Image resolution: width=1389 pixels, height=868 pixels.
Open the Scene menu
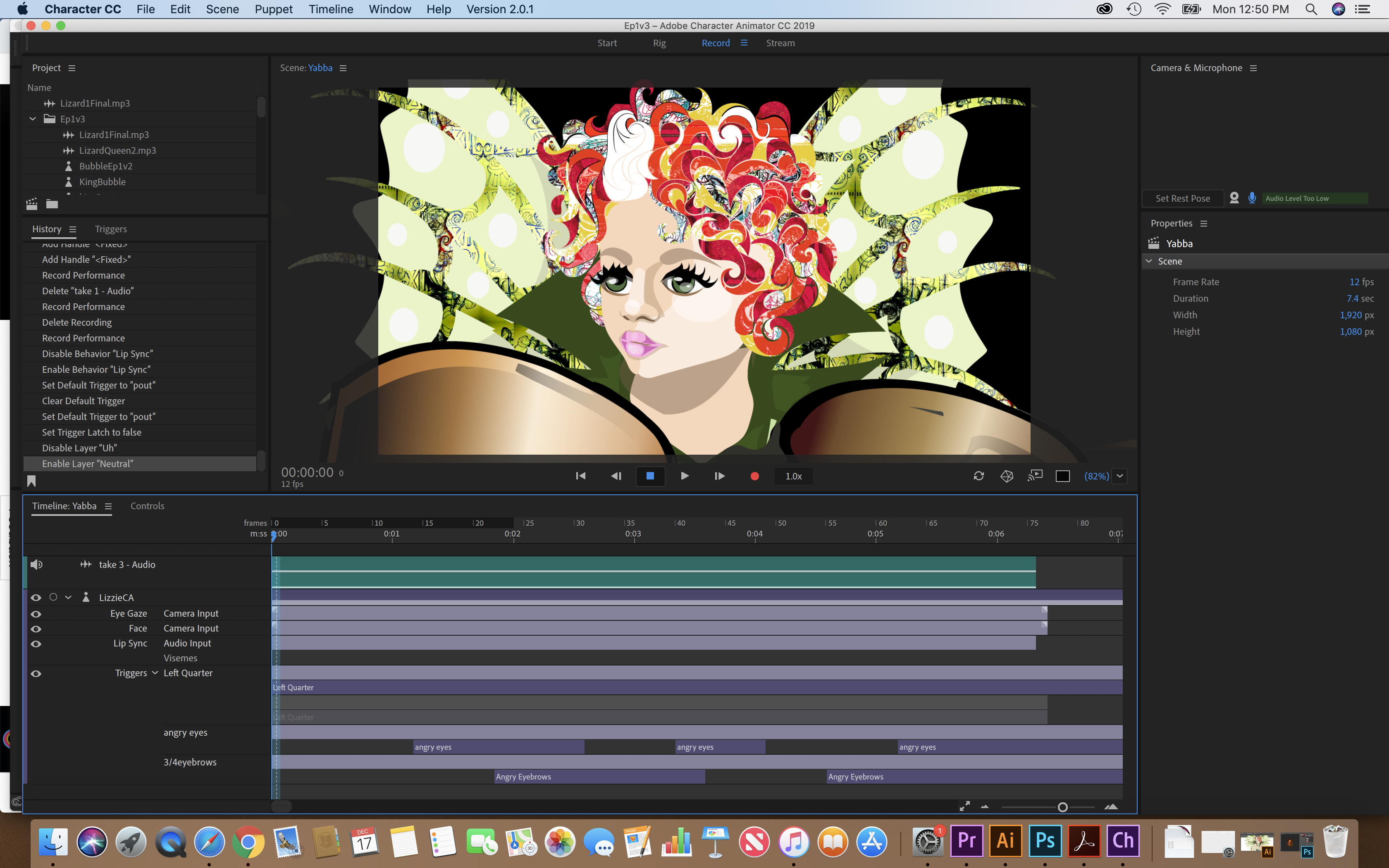click(x=222, y=9)
